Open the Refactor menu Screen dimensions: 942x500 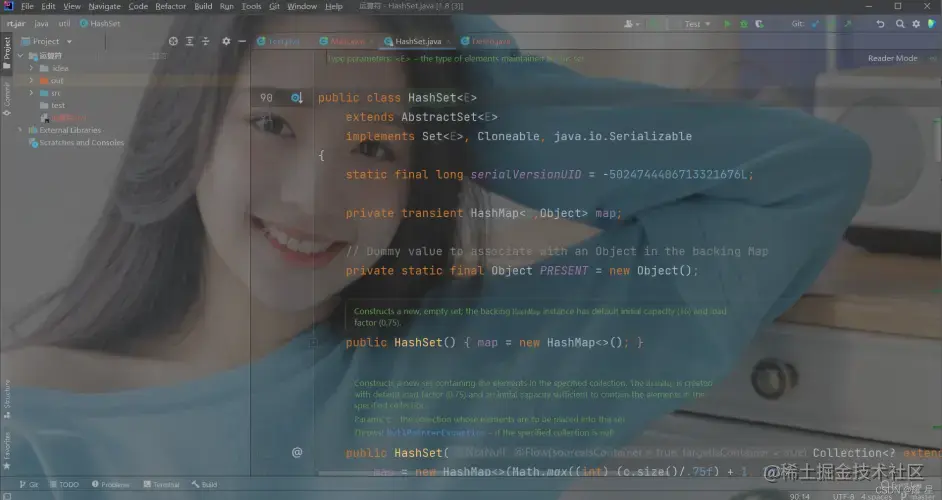coord(171,7)
